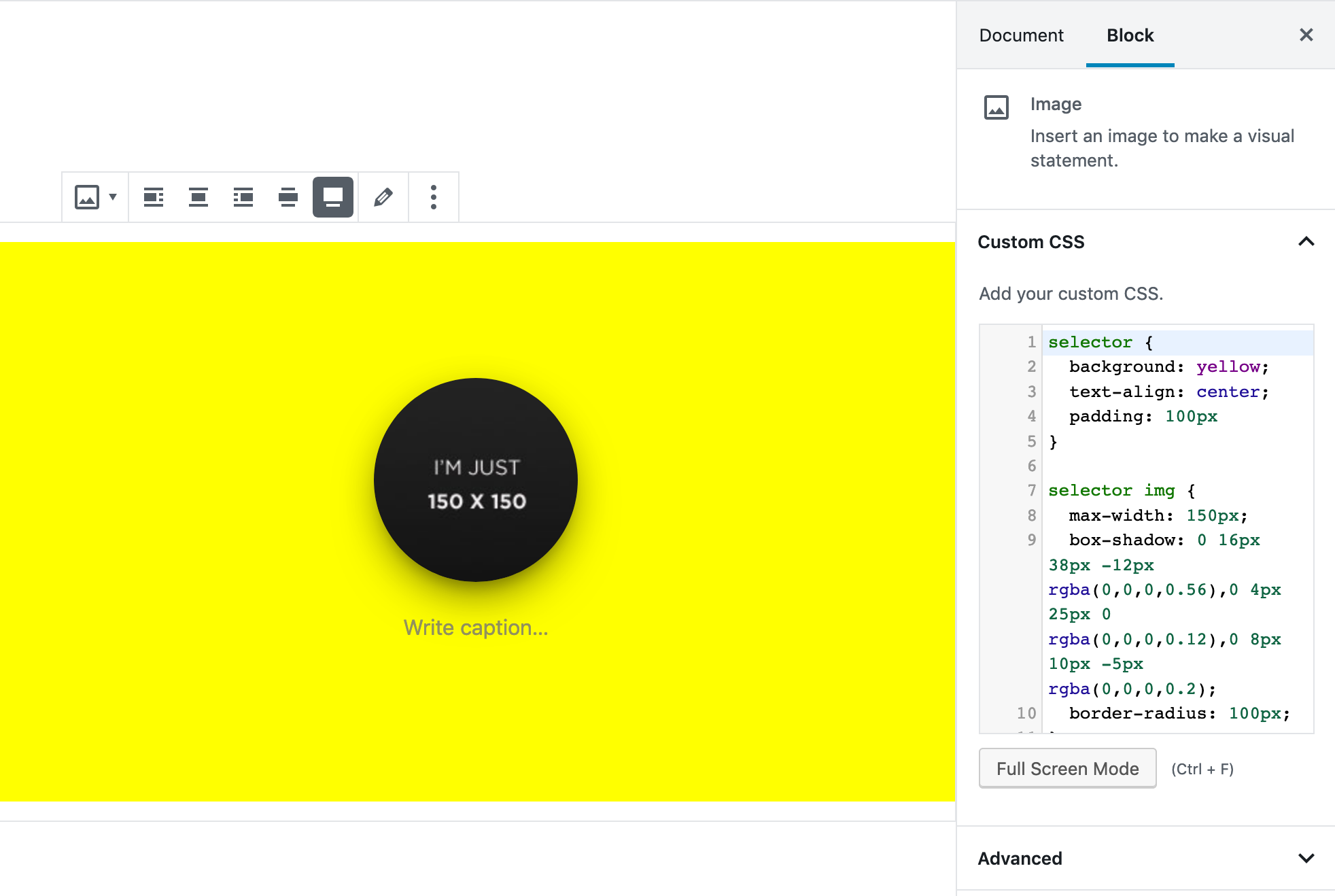Click the image block icon in sidebar
The image size is (1335, 896).
point(997,106)
